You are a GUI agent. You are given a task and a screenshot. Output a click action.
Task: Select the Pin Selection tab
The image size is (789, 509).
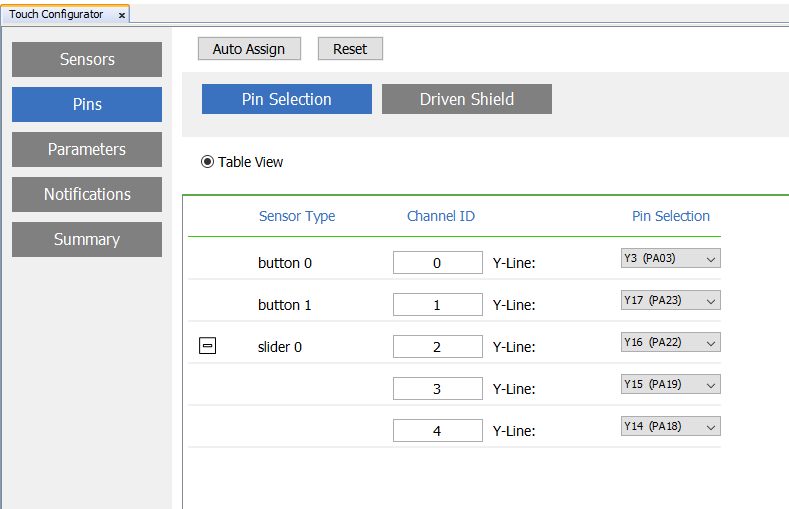[287, 99]
